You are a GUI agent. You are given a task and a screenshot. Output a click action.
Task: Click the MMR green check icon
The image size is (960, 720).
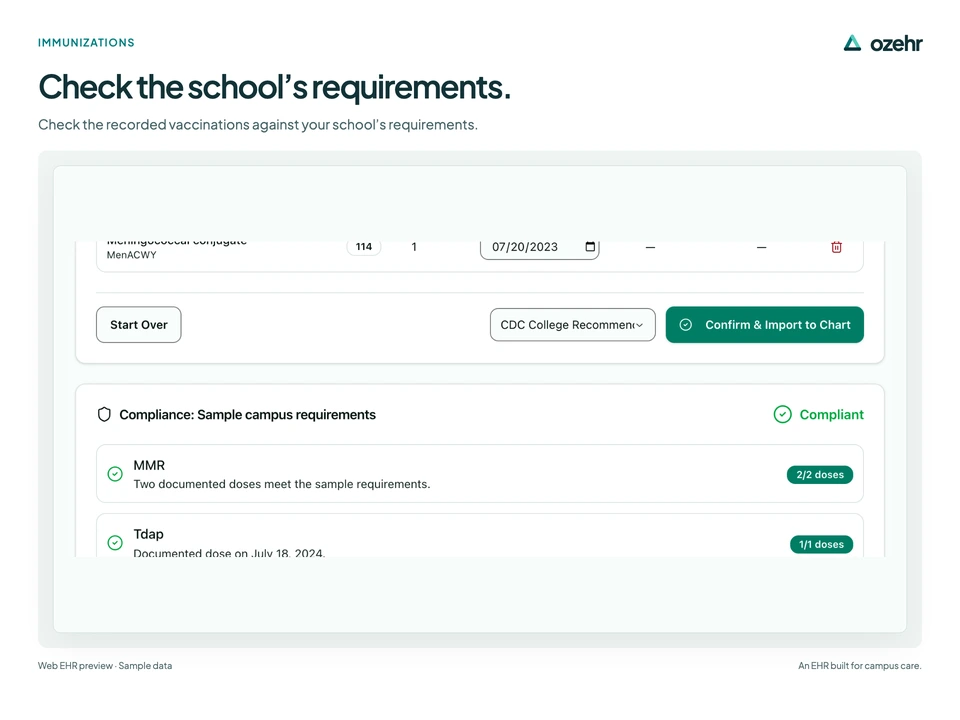[115, 474]
